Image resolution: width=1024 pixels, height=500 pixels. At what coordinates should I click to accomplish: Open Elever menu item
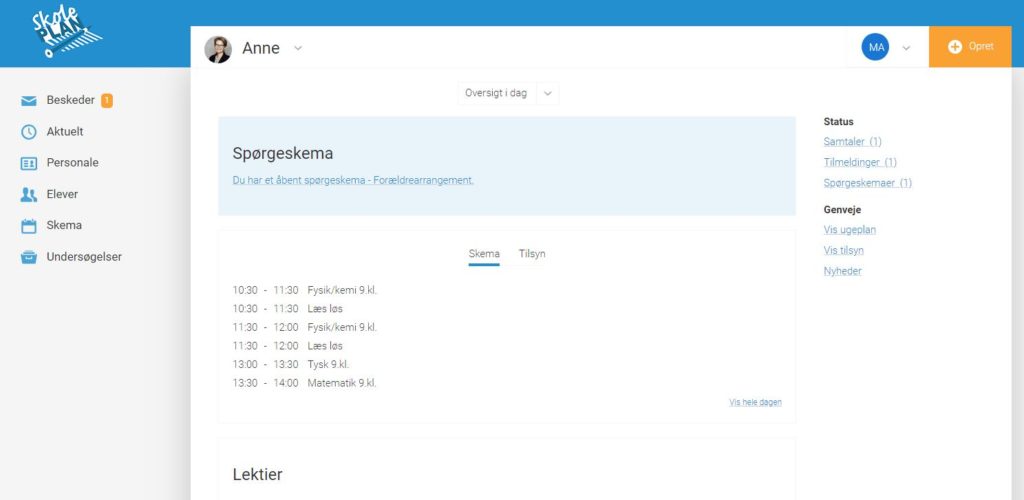(62, 194)
